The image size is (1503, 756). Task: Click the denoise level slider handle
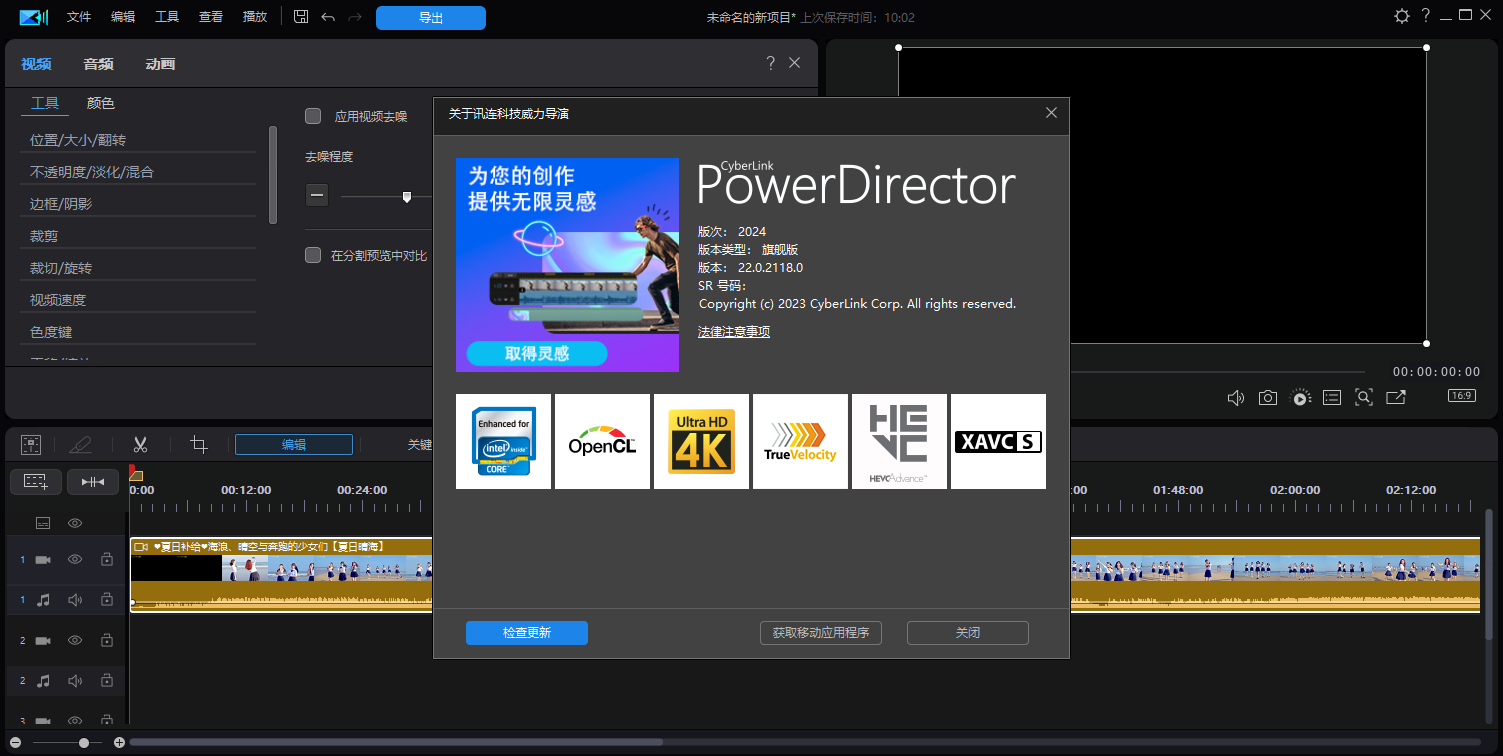click(x=406, y=197)
